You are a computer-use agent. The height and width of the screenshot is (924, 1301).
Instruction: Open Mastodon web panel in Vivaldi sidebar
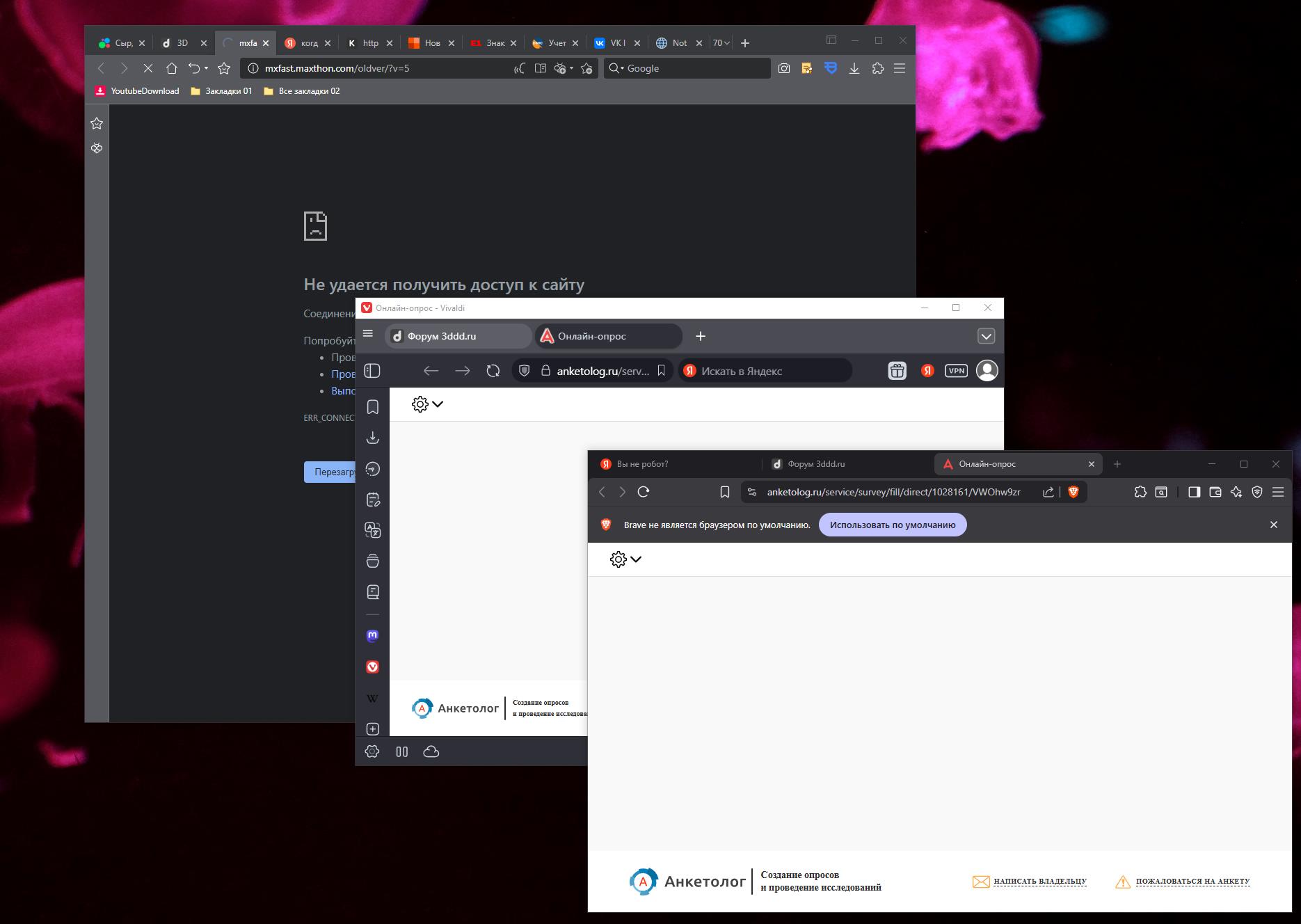373,635
